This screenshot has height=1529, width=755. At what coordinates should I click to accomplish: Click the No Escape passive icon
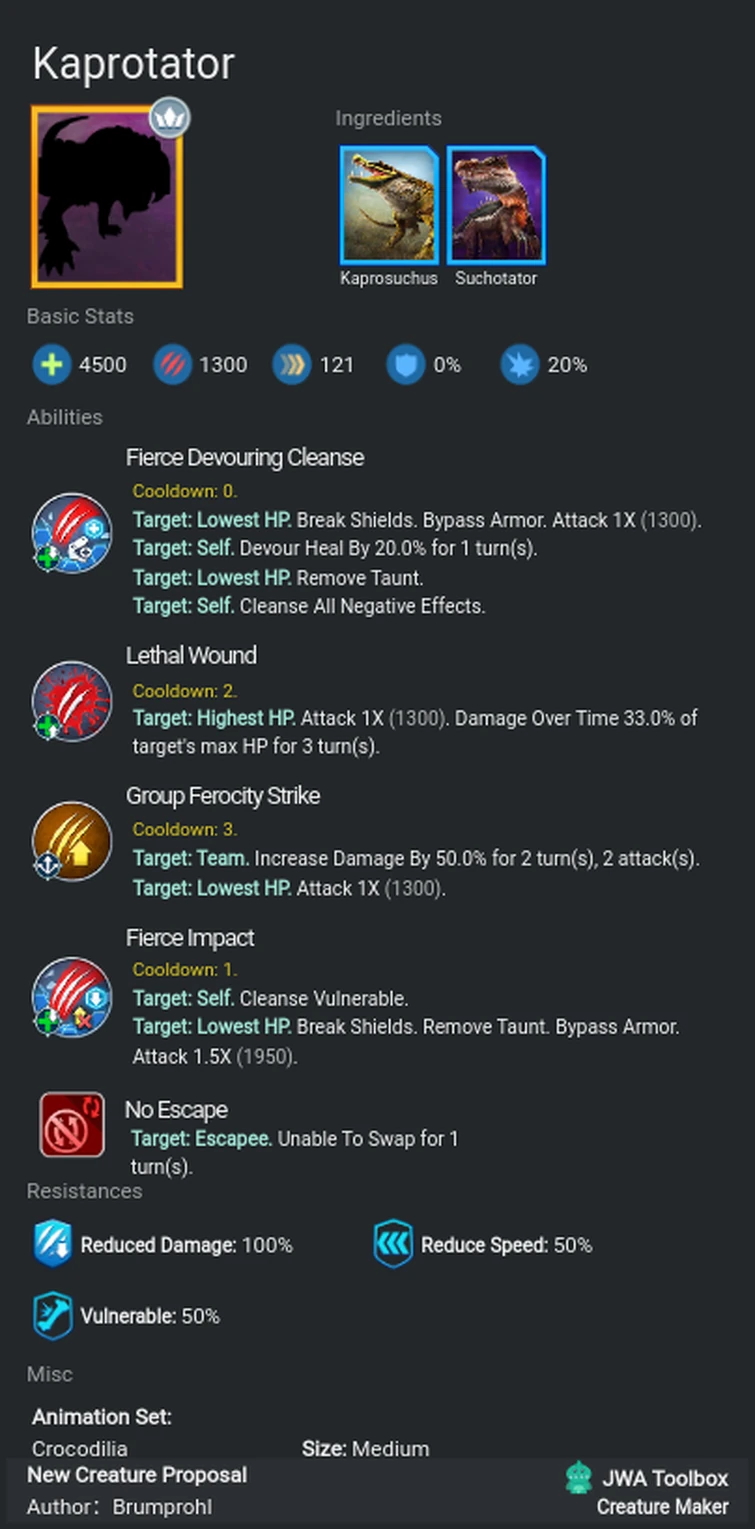72,1124
